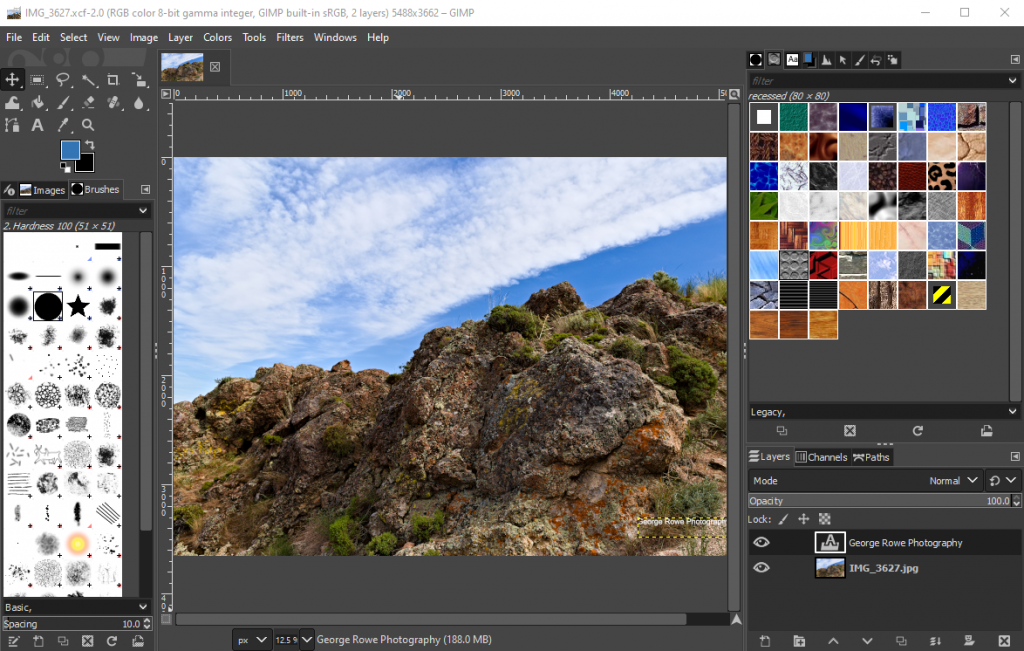Click the blue foreground color swatch
This screenshot has height=651, width=1024.
pos(70,150)
